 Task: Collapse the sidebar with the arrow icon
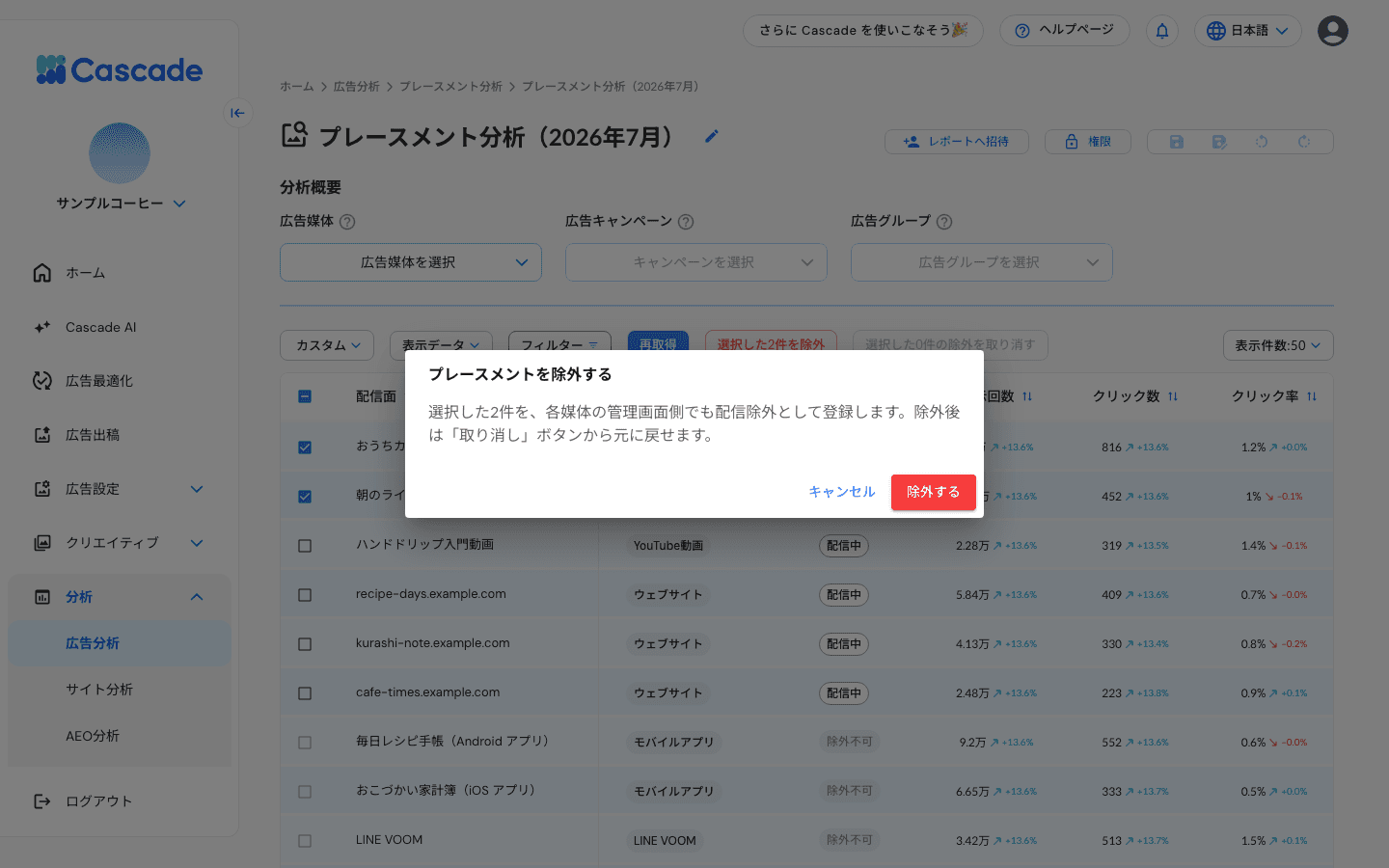(x=237, y=113)
